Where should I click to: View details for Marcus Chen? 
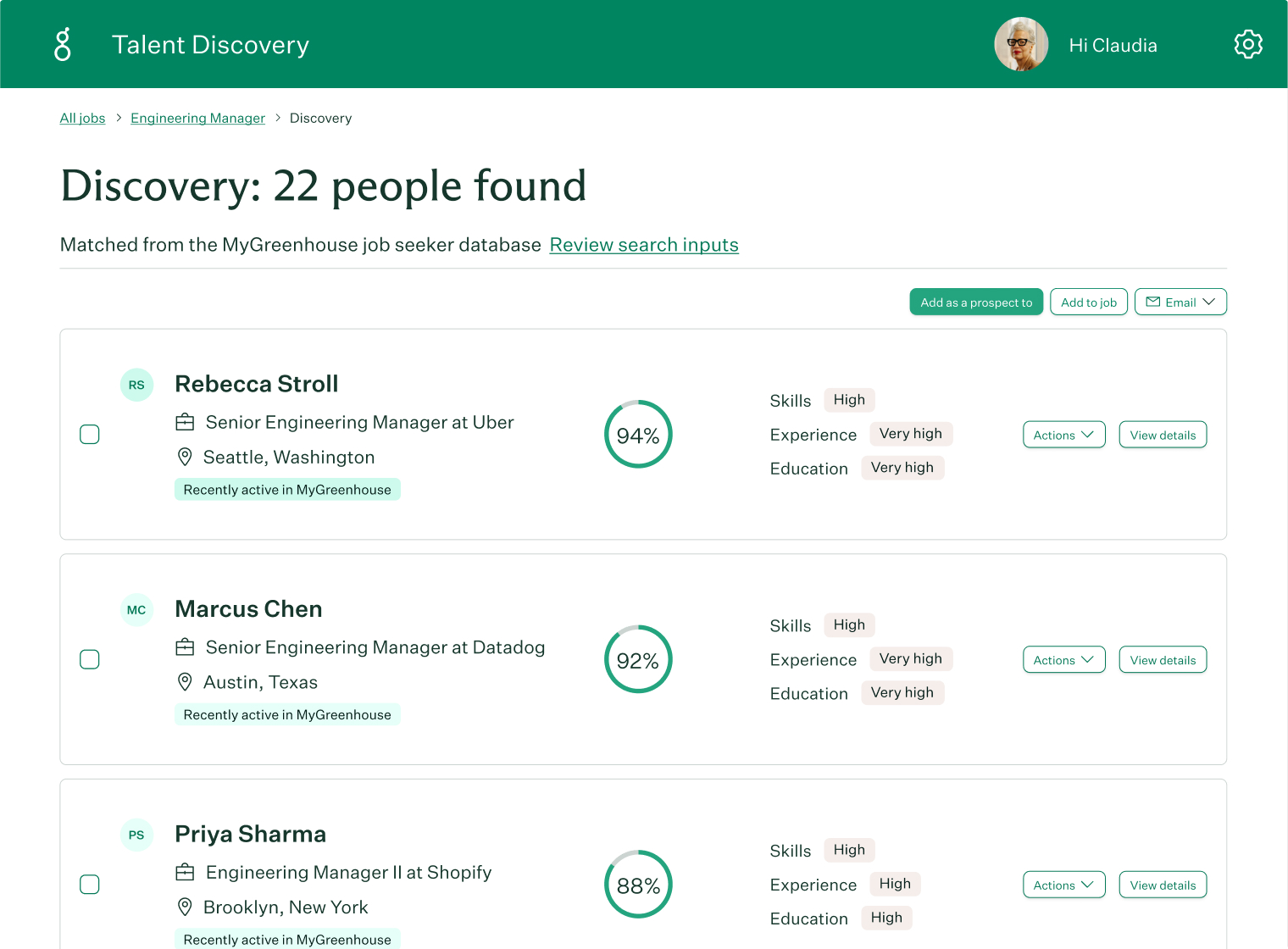pos(1163,660)
